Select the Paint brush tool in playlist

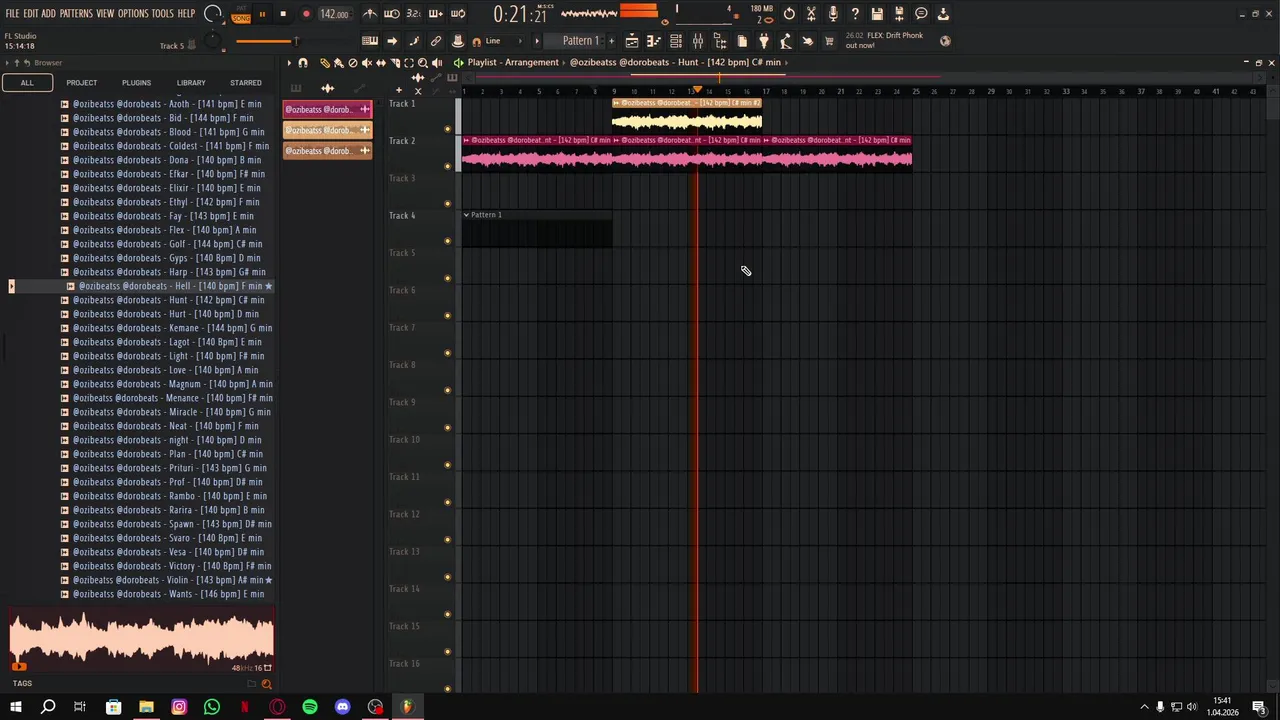[x=338, y=63]
